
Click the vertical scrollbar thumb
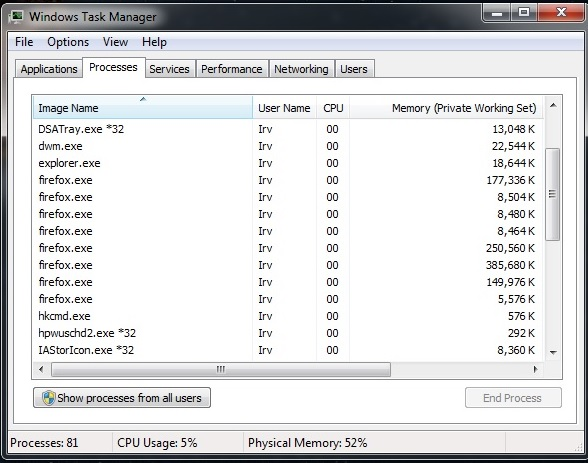[553, 194]
